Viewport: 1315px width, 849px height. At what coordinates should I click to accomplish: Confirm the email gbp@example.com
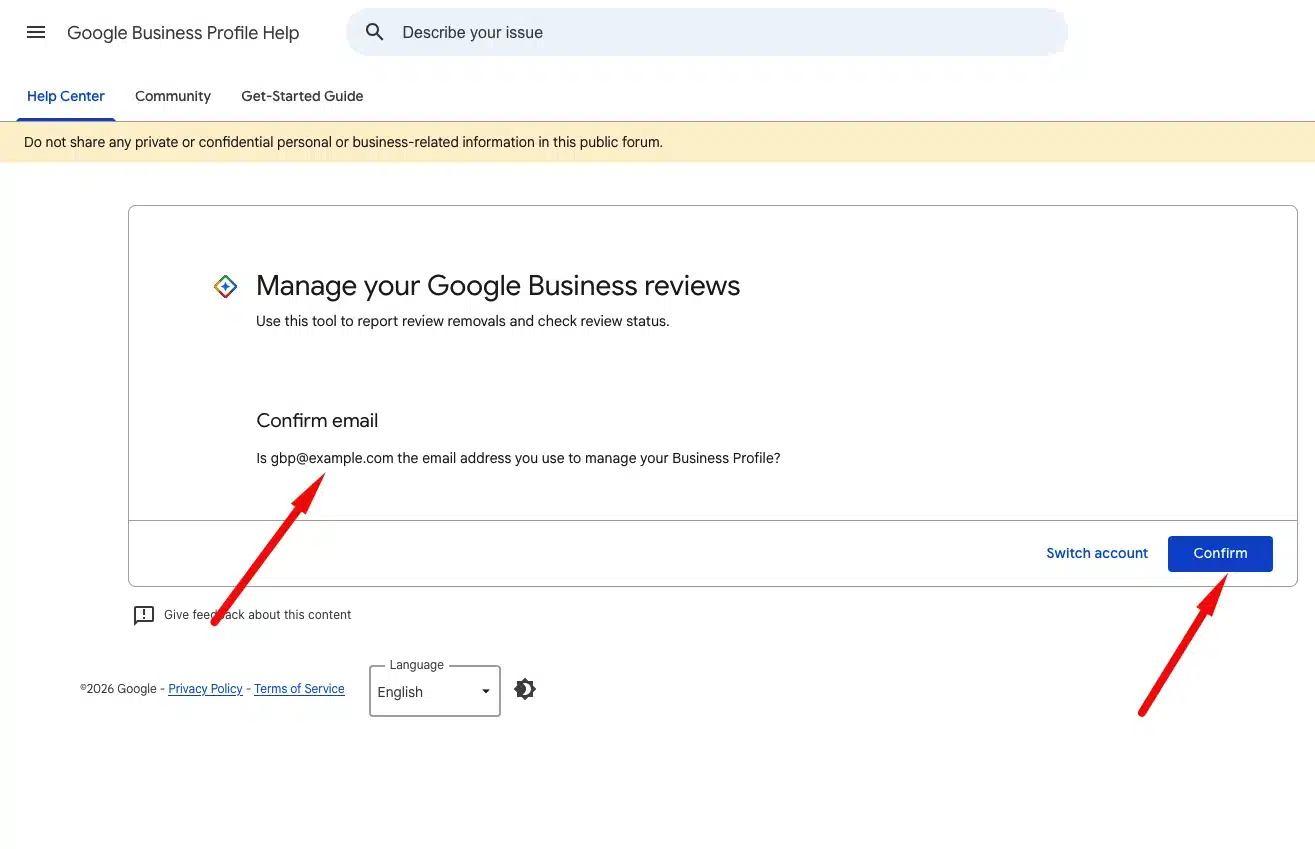[x=1219, y=553]
